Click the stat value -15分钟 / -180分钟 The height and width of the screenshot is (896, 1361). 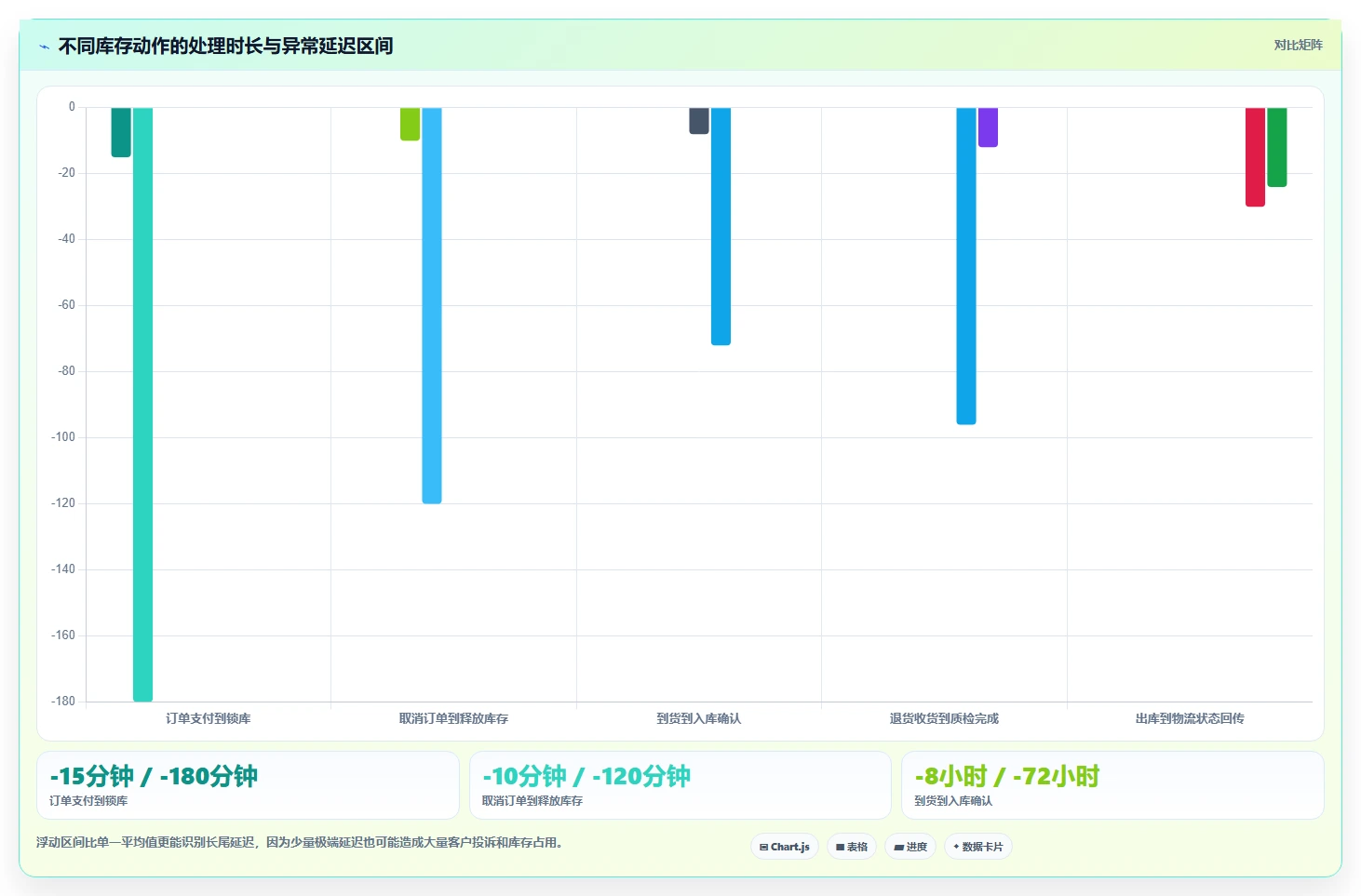[154, 776]
